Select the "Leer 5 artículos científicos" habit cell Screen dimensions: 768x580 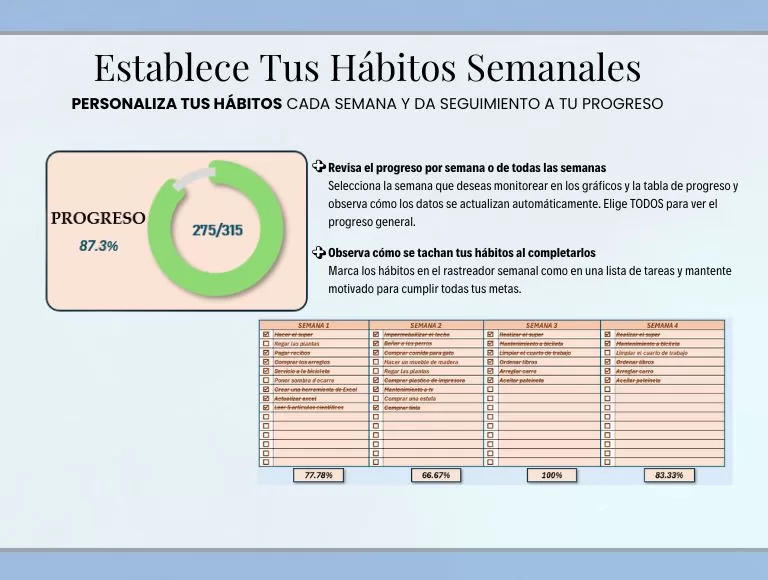[315, 407]
